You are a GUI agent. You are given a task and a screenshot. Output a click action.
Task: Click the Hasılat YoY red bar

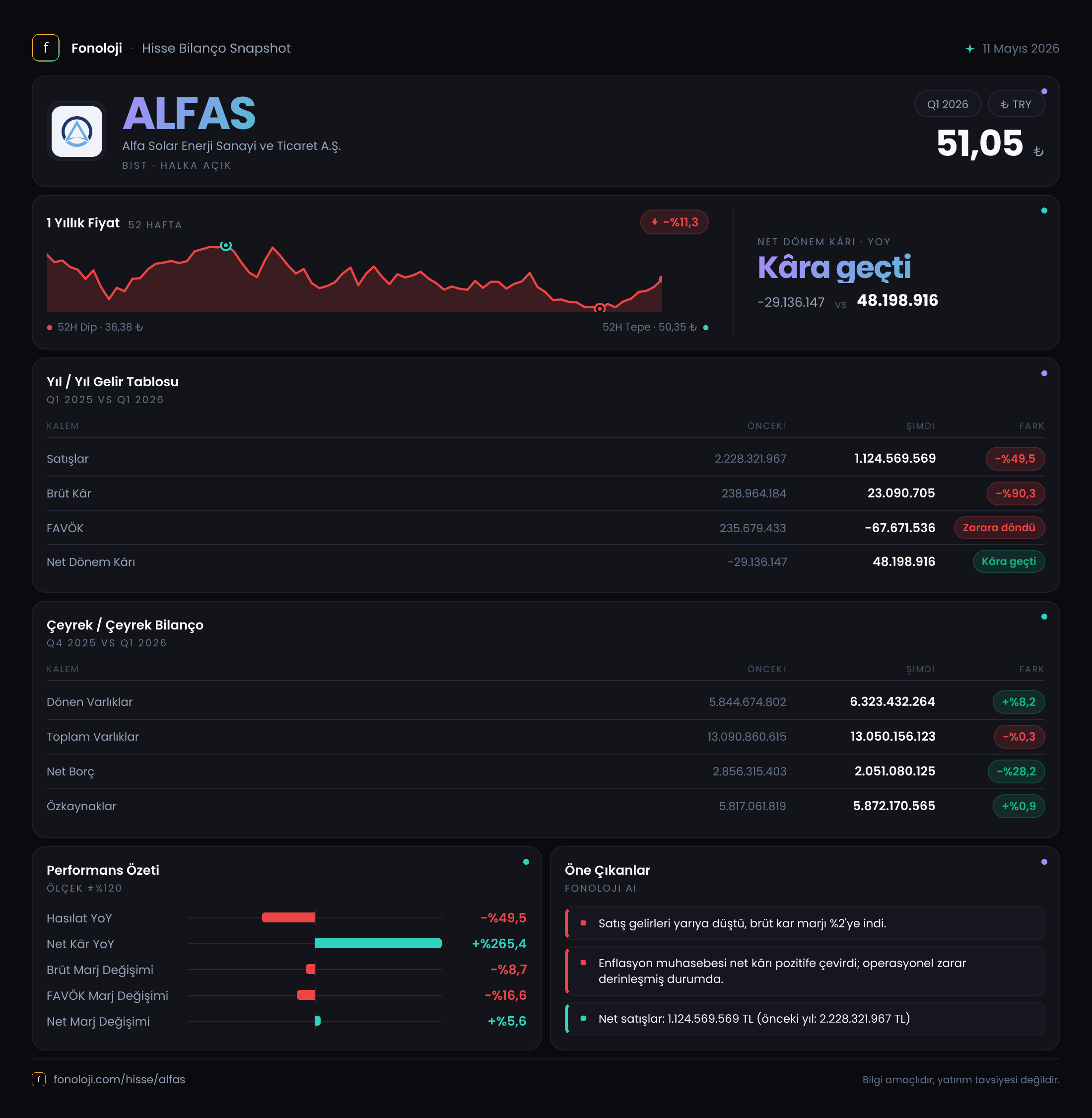click(x=288, y=918)
